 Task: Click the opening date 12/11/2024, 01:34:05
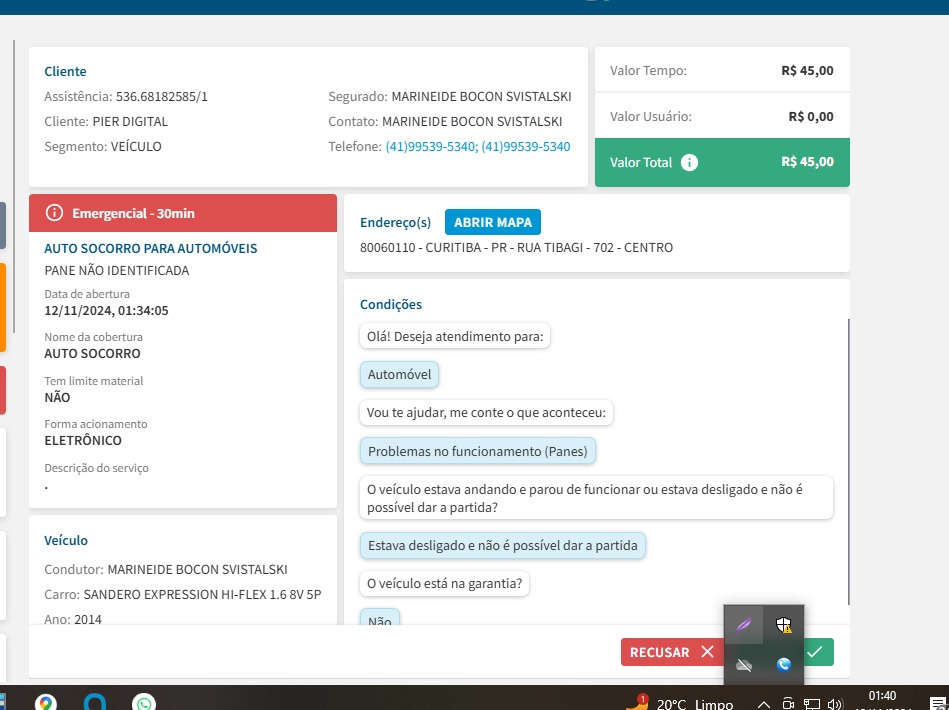(x=107, y=311)
